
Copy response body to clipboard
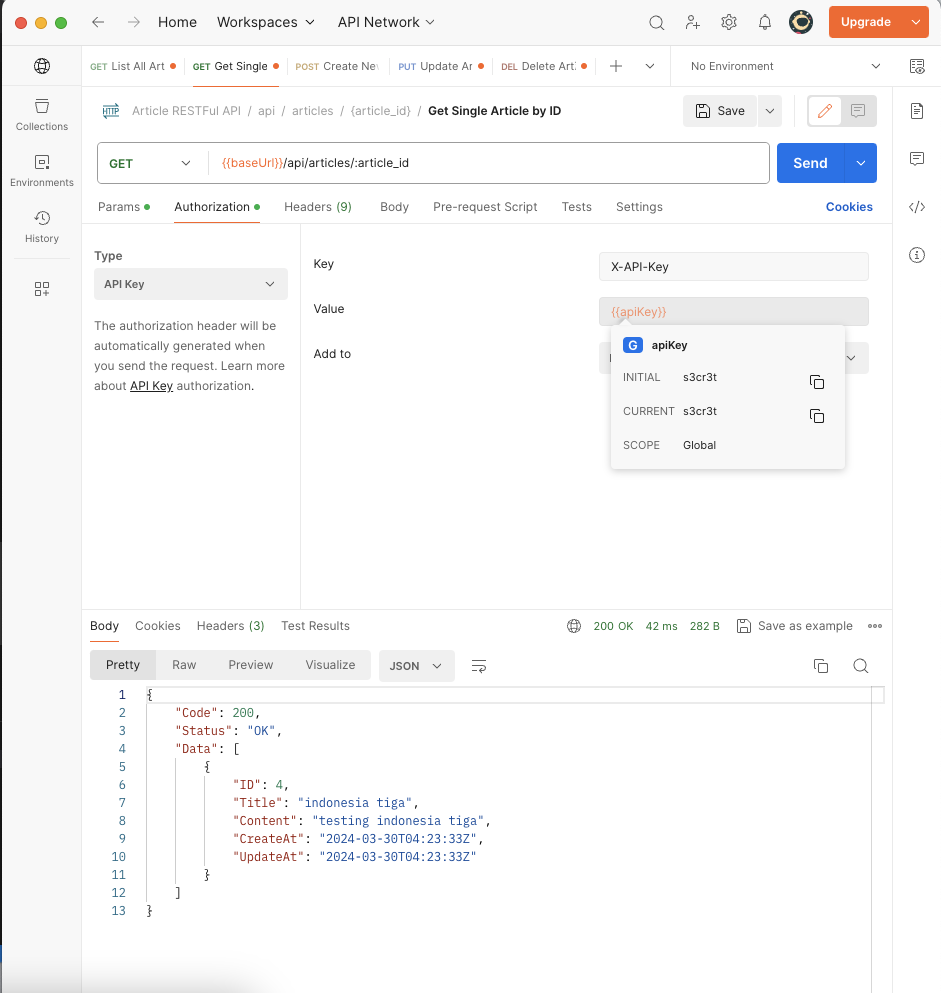(x=821, y=666)
